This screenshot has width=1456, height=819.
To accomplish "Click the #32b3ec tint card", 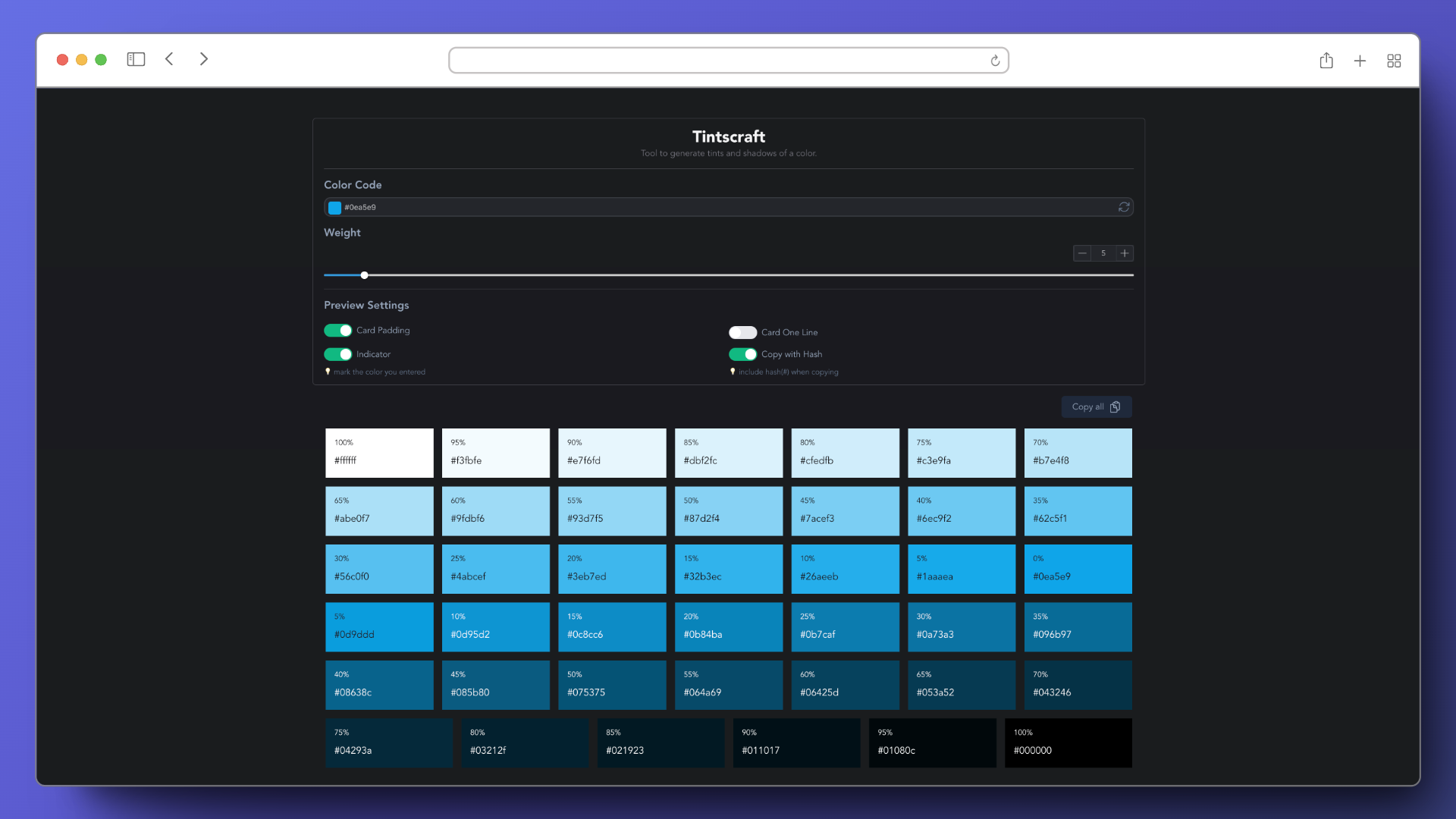I will pos(729,569).
